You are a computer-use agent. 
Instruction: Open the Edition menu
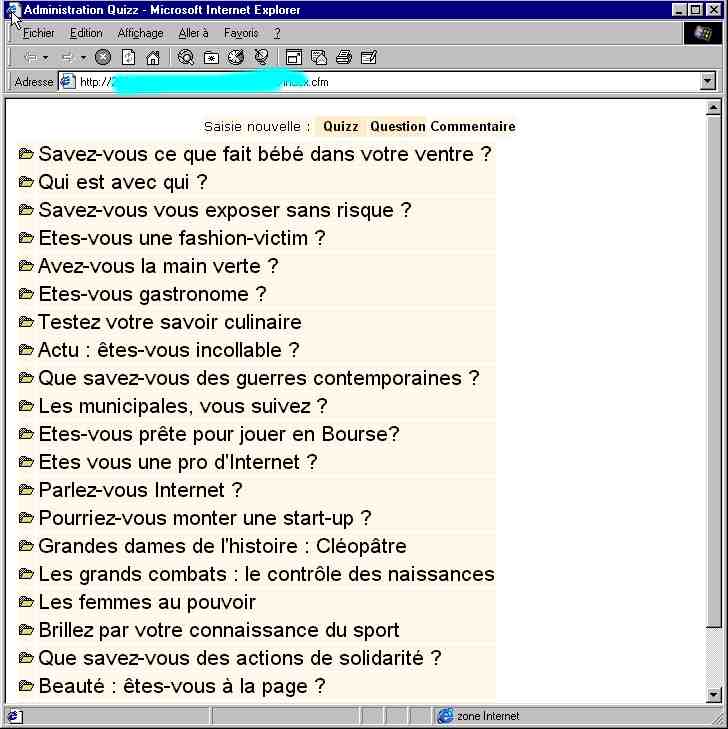86,33
